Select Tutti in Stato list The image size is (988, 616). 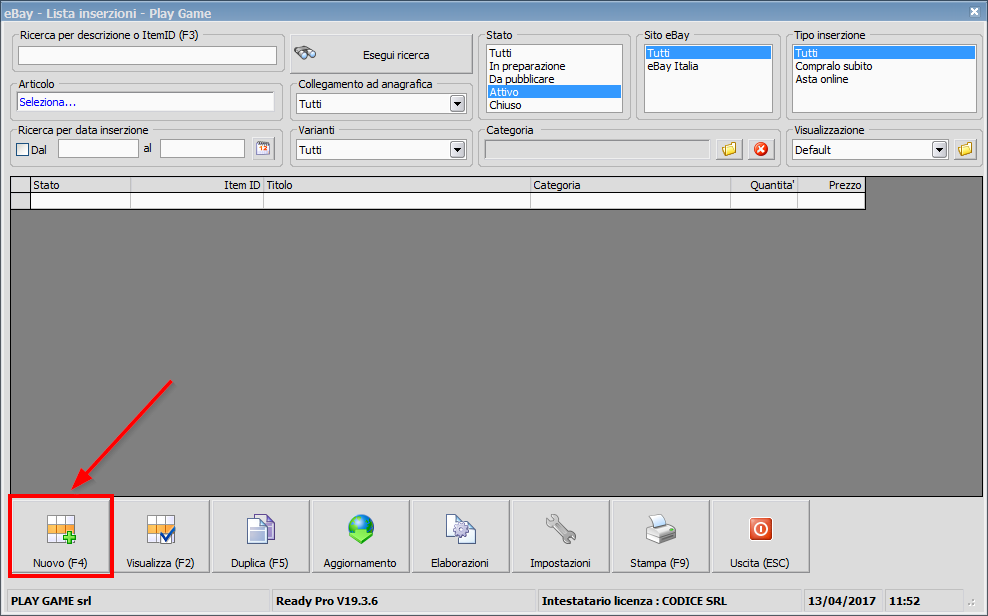click(x=554, y=53)
